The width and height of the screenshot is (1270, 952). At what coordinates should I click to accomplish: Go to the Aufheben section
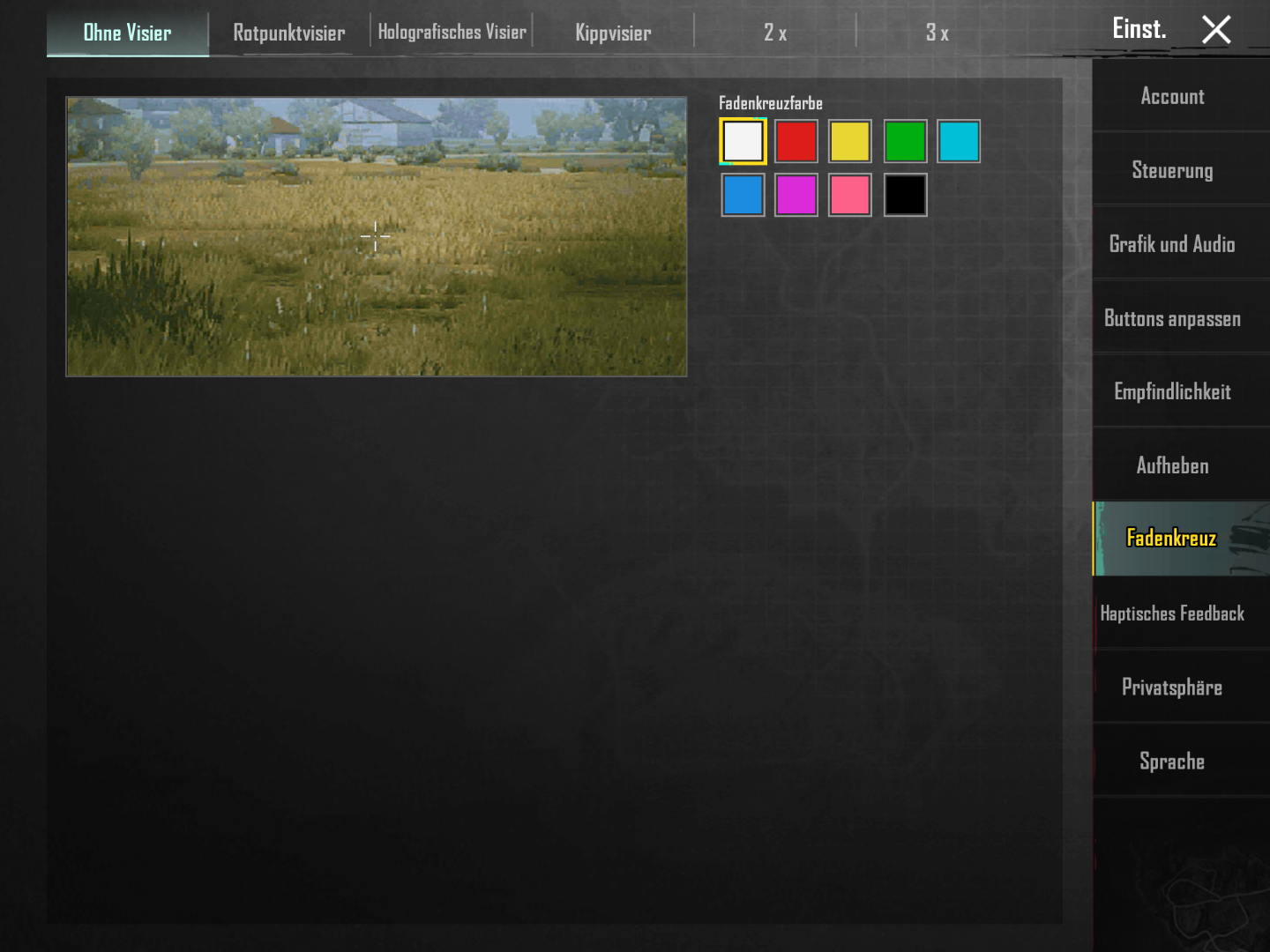coord(1172,465)
